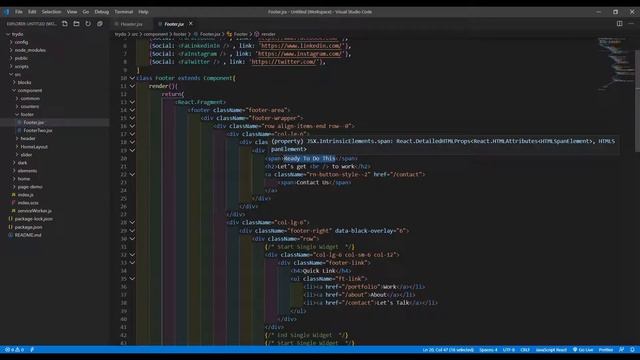Open the Debug menu
The height and width of the screenshot is (360, 640).
click(x=102, y=12)
